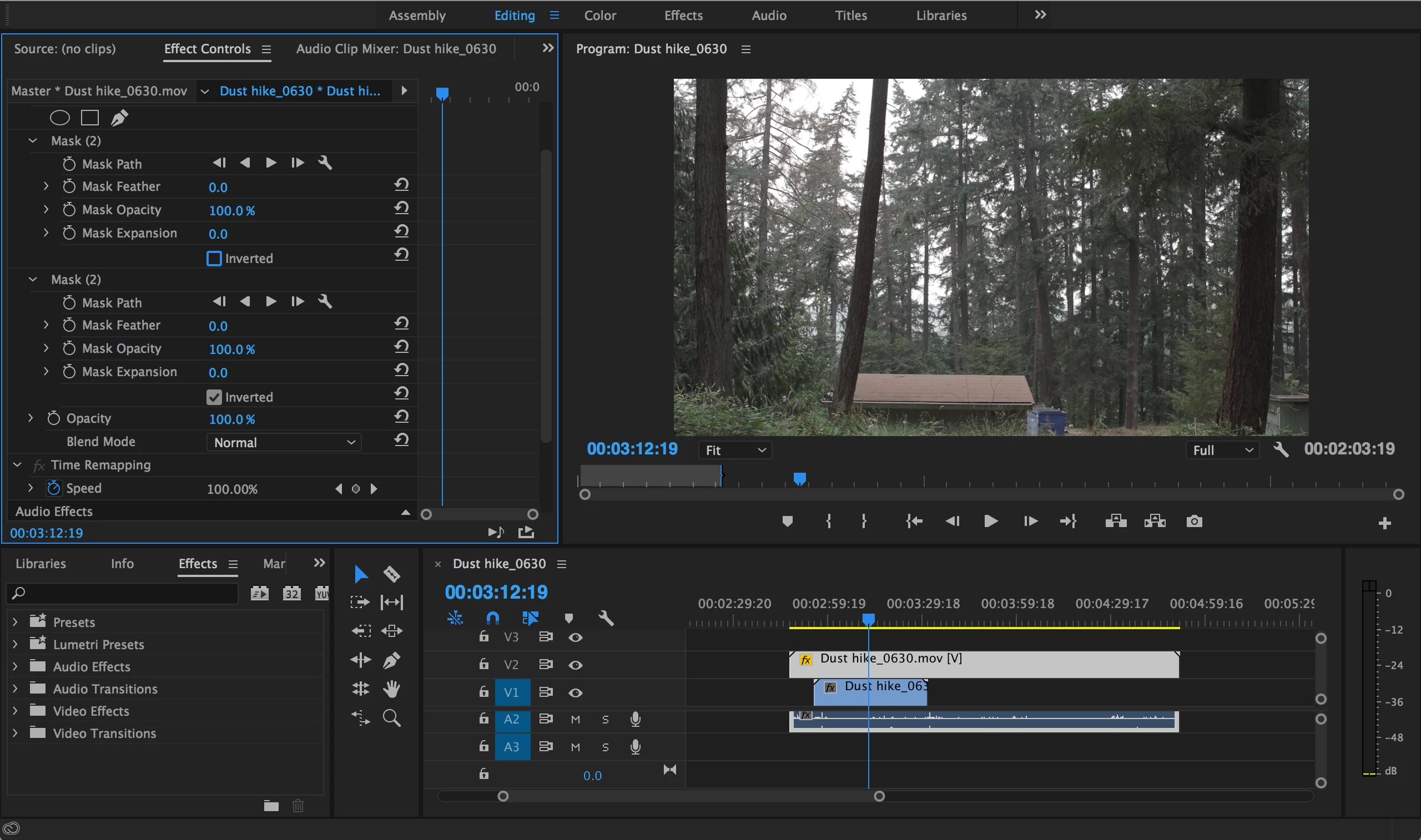This screenshot has height=840, width=1421.
Task: Select the Razor tool in tools panel
Action: 392,574
